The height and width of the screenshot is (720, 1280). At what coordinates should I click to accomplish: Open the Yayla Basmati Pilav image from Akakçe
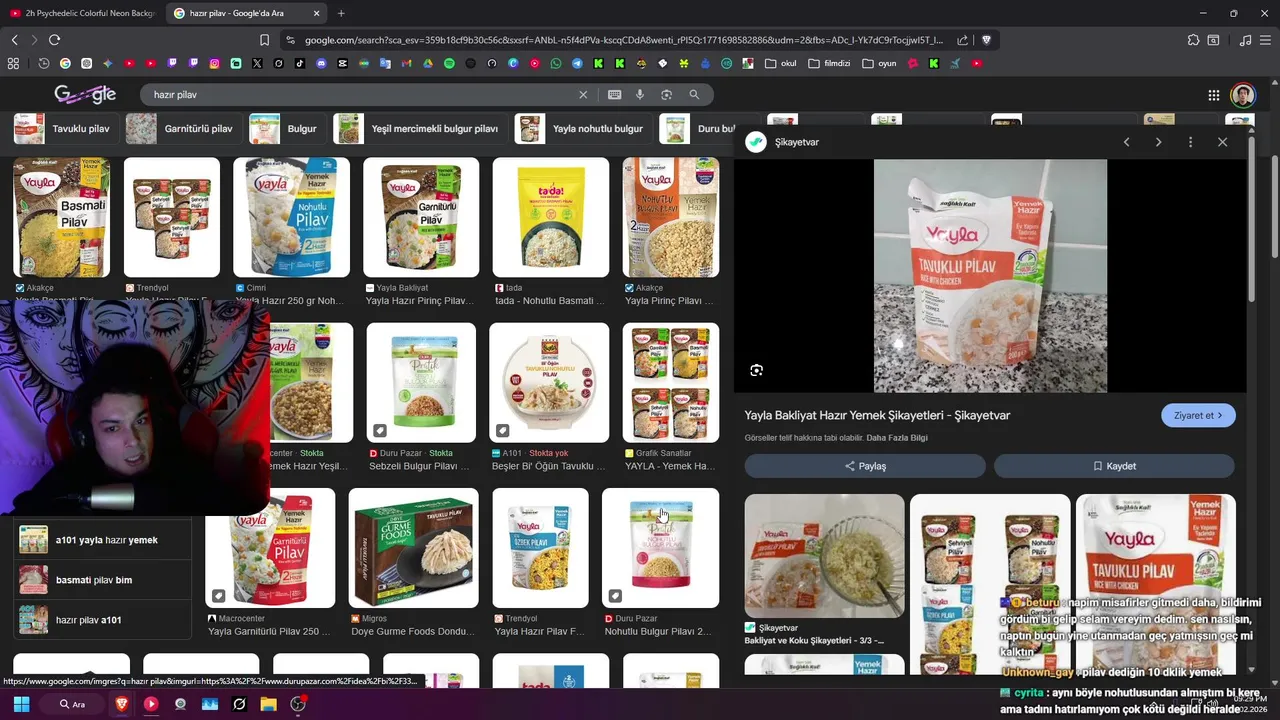pos(61,217)
